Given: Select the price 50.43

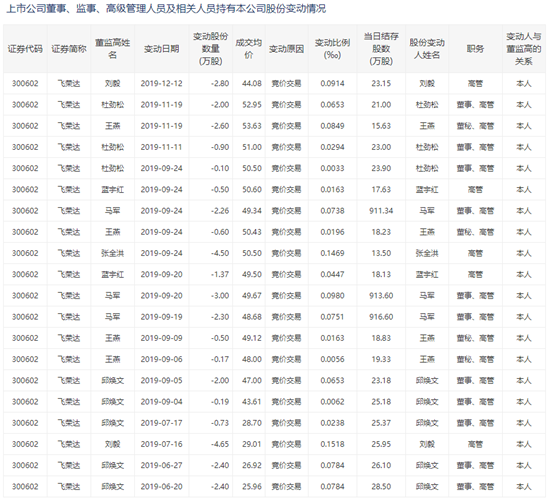Looking at the screenshot, I should [x=252, y=232].
